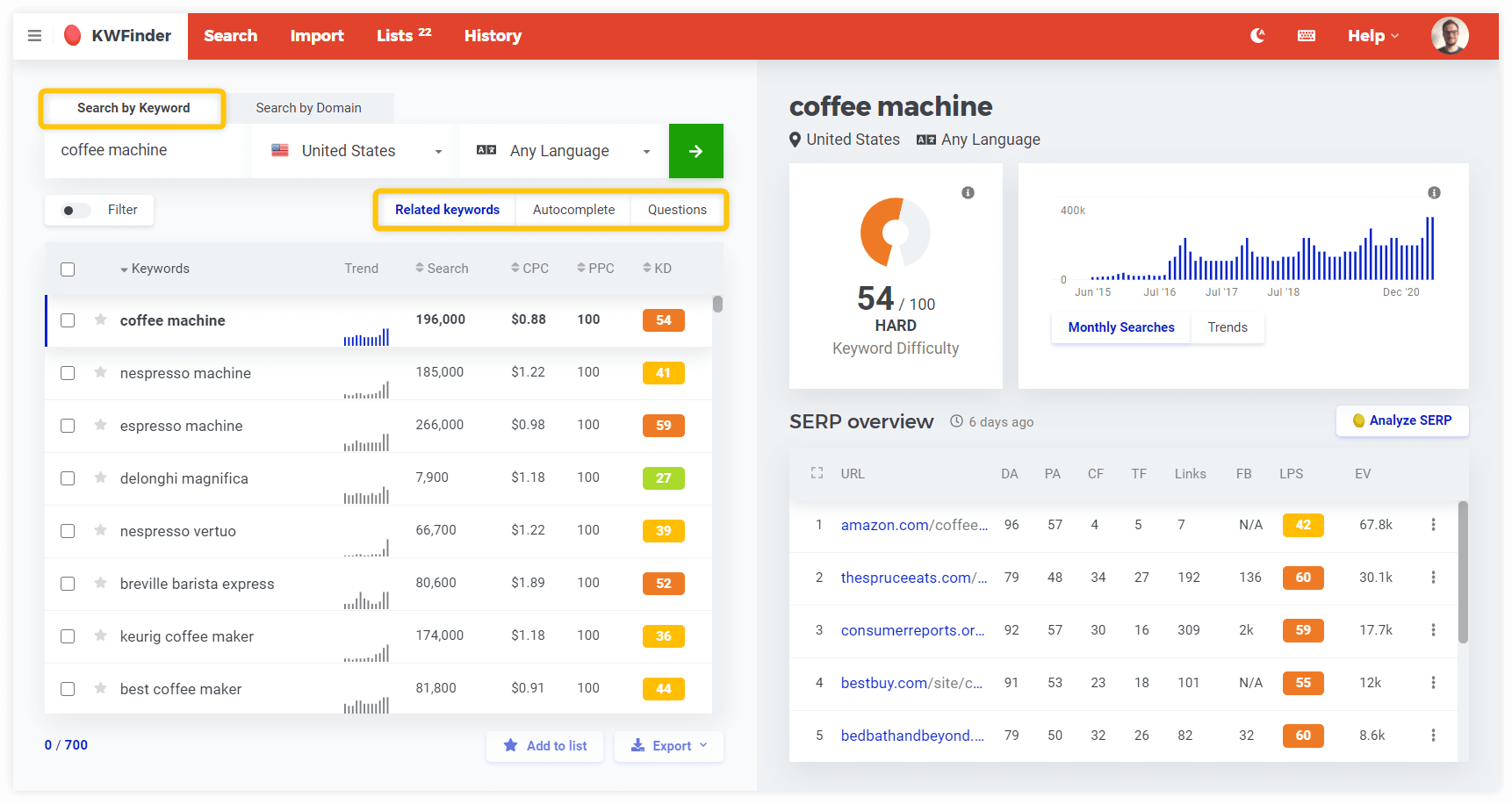Click green arrow search button
The image size is (1512, 804).
pos(696,151)
